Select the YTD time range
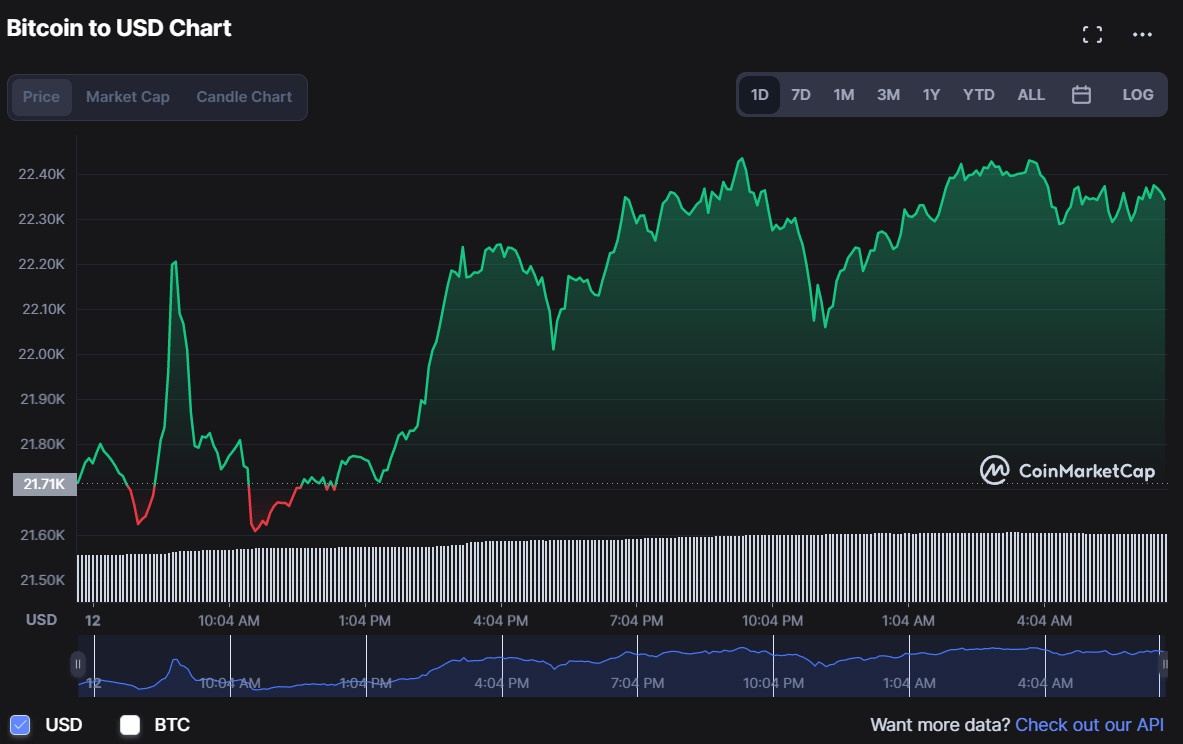The image size is (1183, 744). (978, 95)
